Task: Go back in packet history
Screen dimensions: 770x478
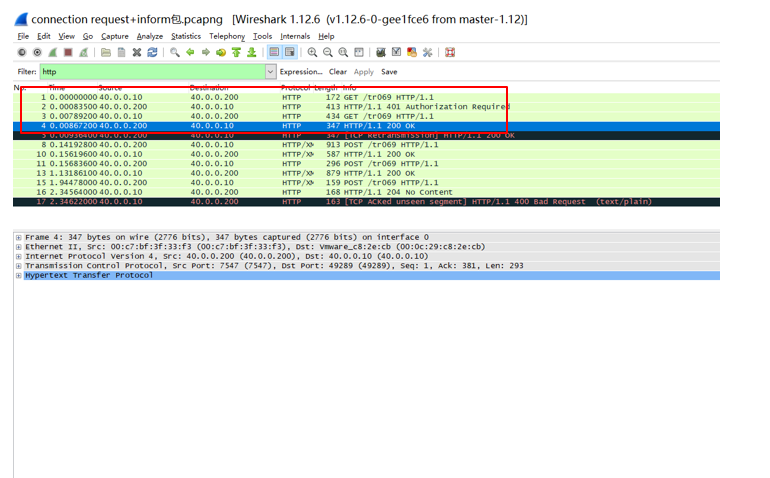Action: 190,52
